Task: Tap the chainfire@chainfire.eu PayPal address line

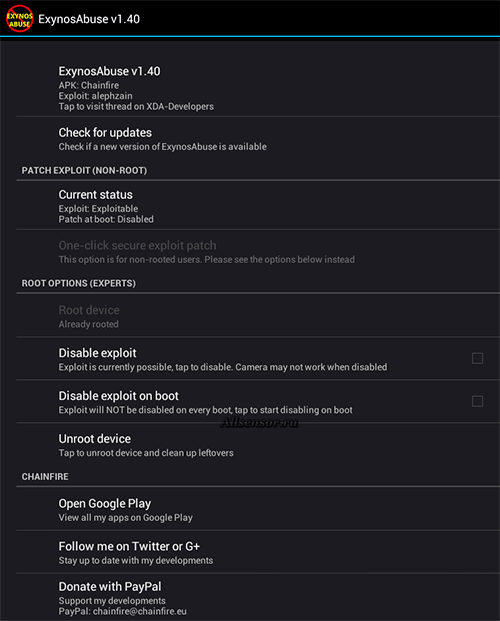Action: [x=122, y=611]
